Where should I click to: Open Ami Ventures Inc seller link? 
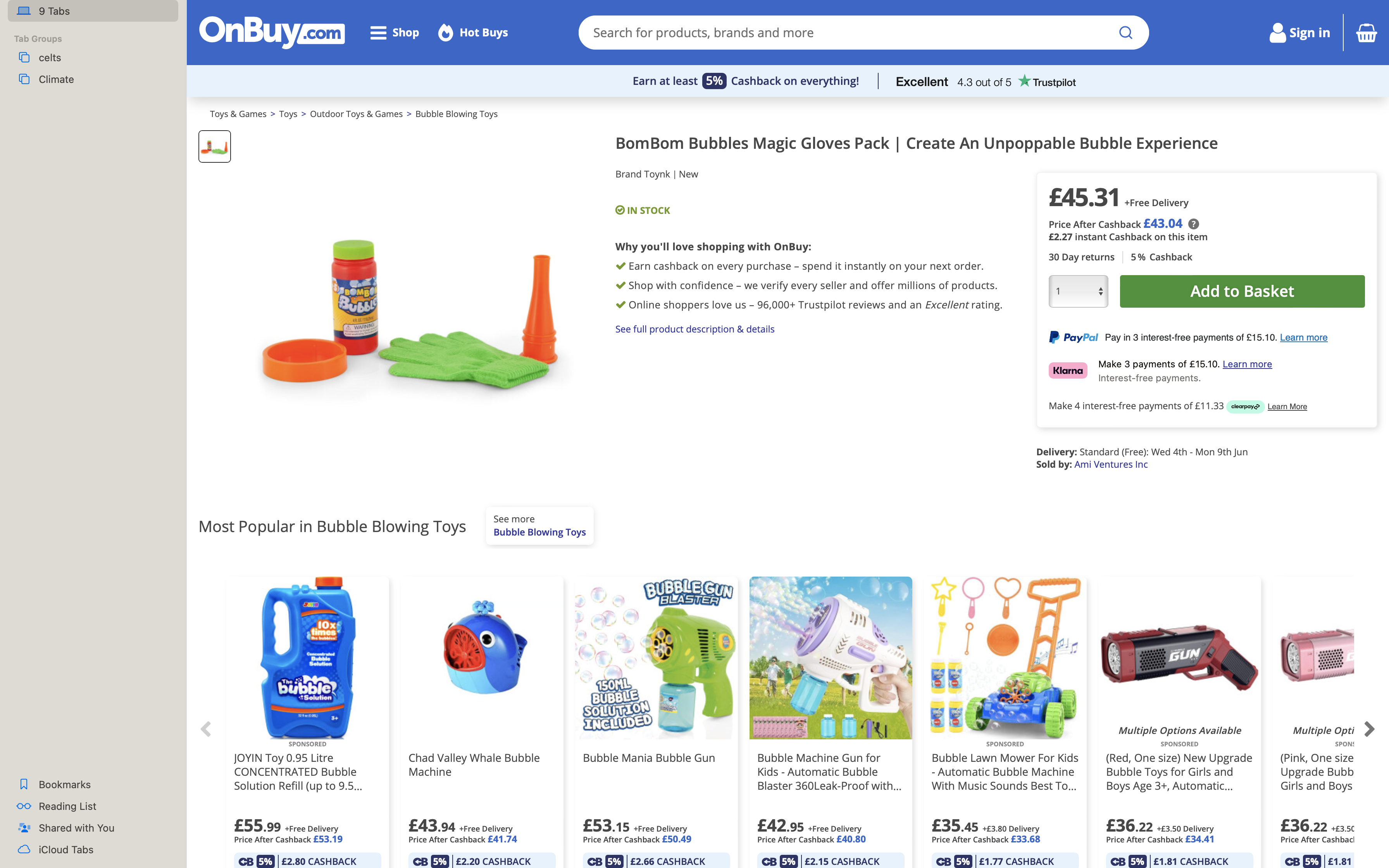tap(1111, 465)
